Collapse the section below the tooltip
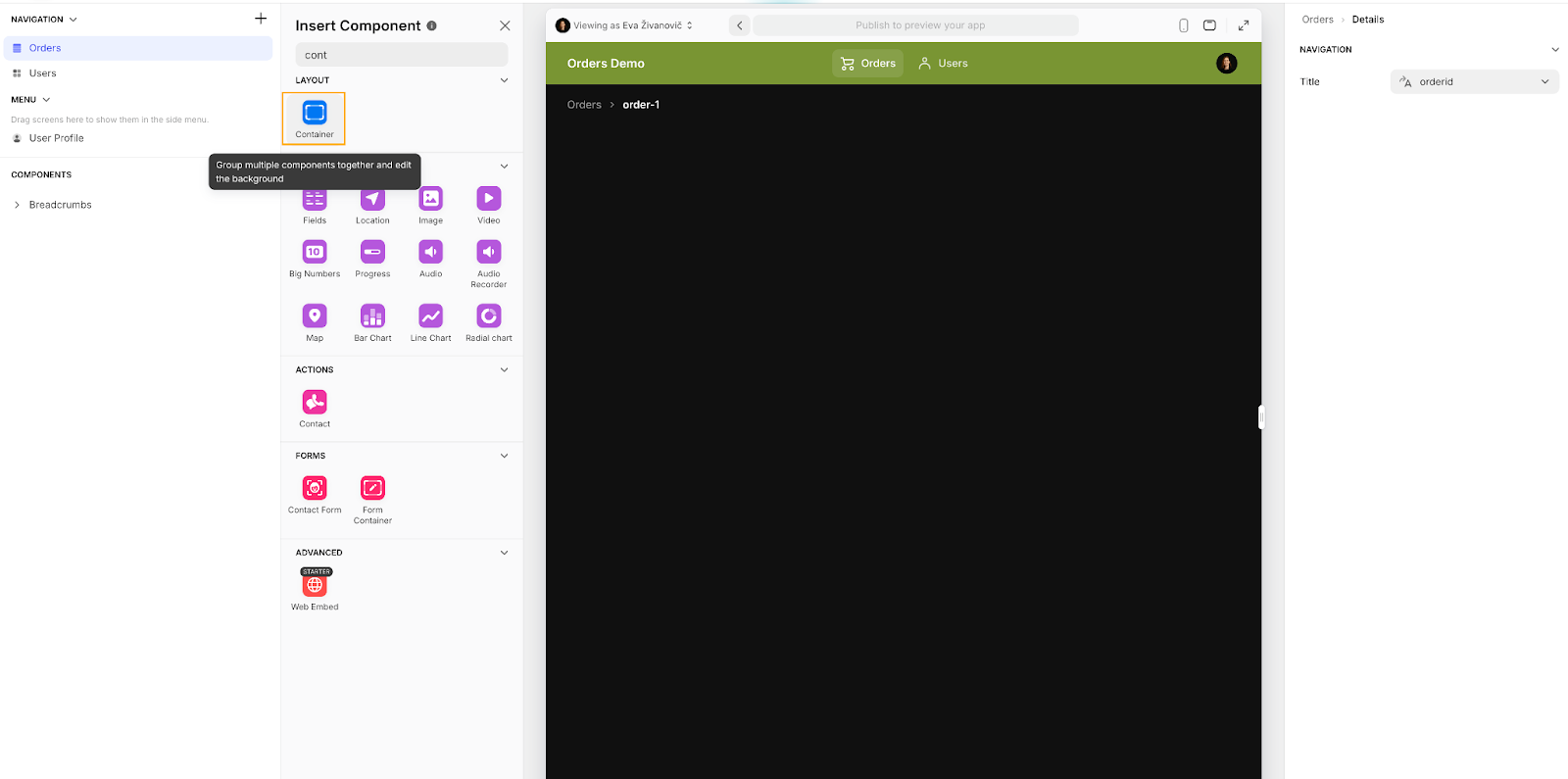1568x779 pixels. [x=505, y=167]
